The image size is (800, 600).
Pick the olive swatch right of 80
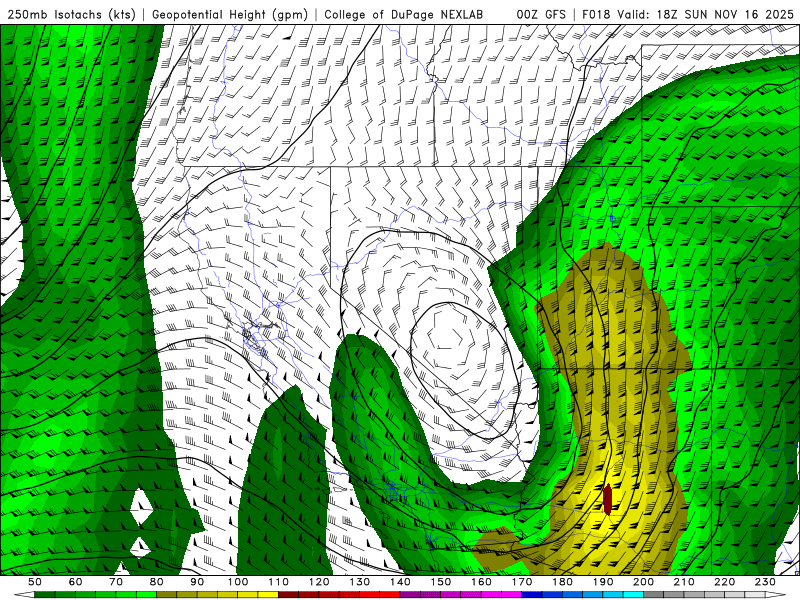coord(167,595)
